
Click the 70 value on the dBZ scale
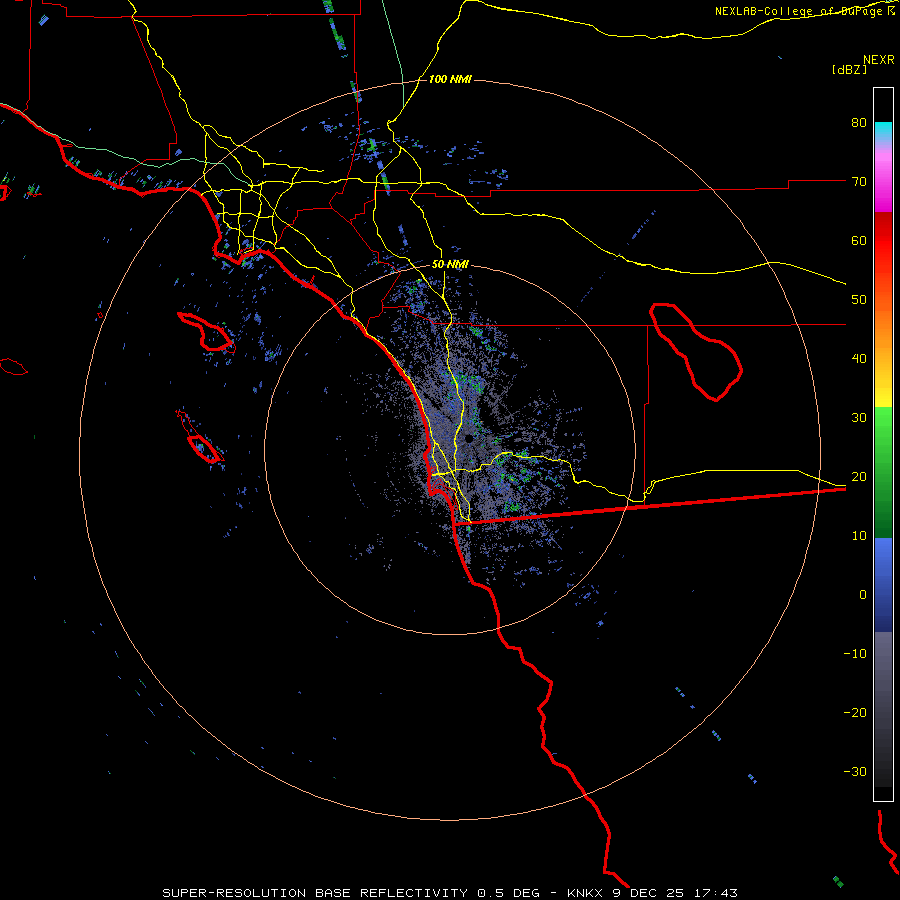pyautogui.click(x=859, y=182)
